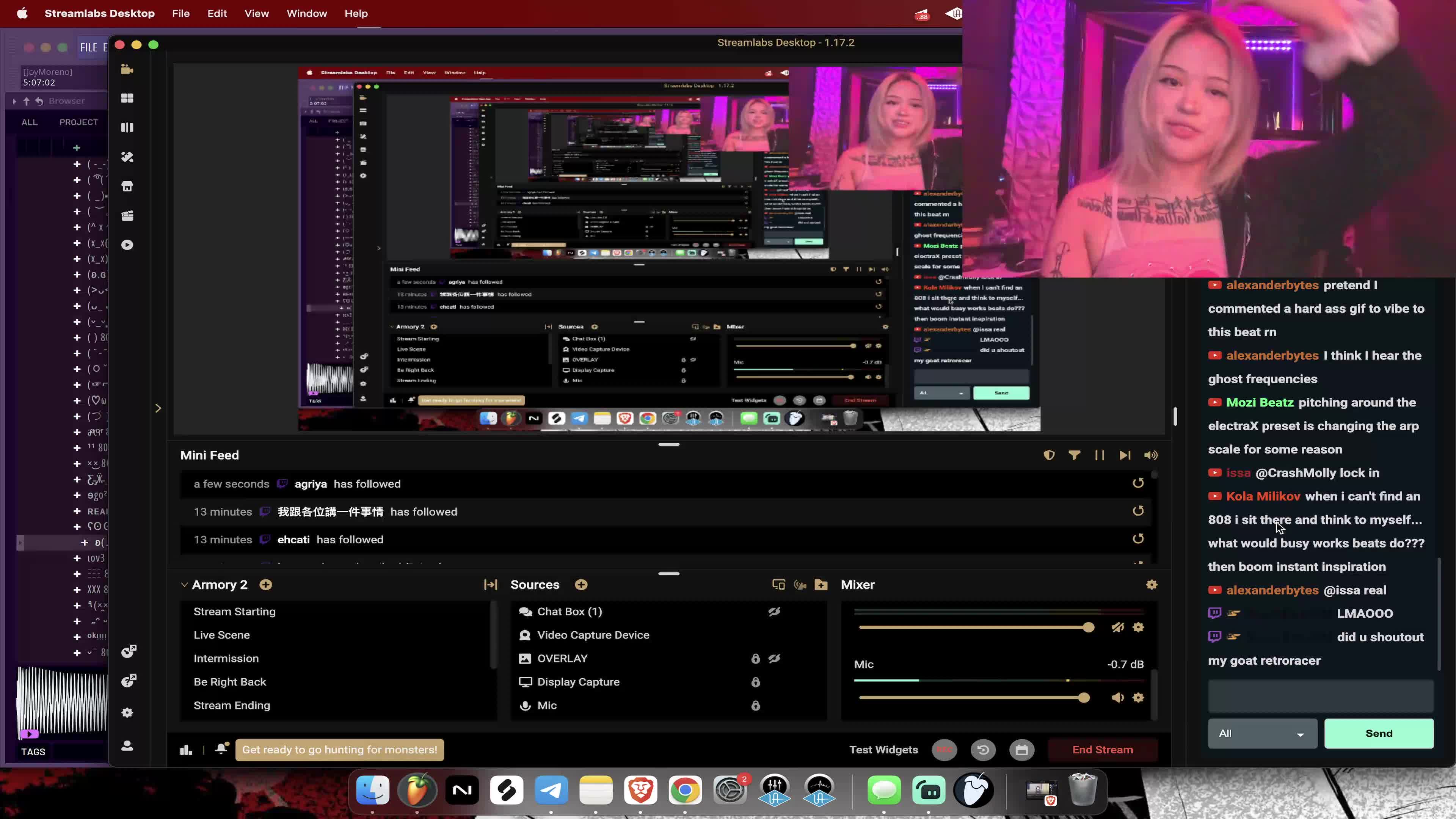Open the Editor camera icon in sidebar

point(127,69)
